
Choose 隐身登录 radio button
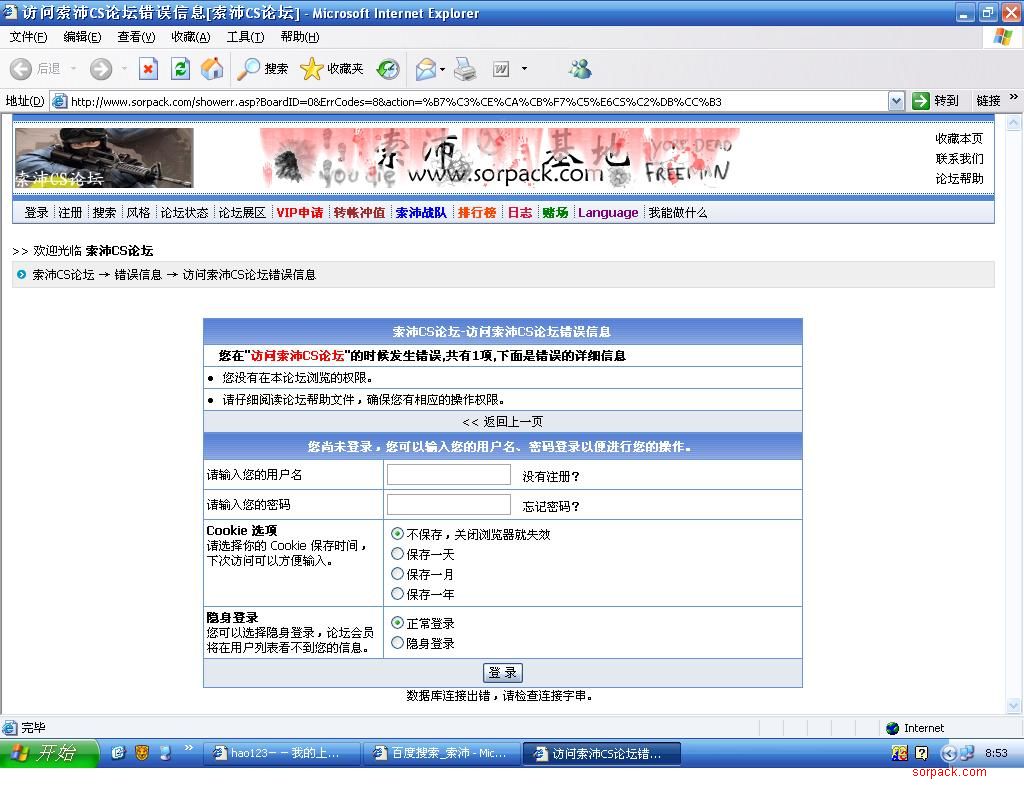[x=398, y=643]
